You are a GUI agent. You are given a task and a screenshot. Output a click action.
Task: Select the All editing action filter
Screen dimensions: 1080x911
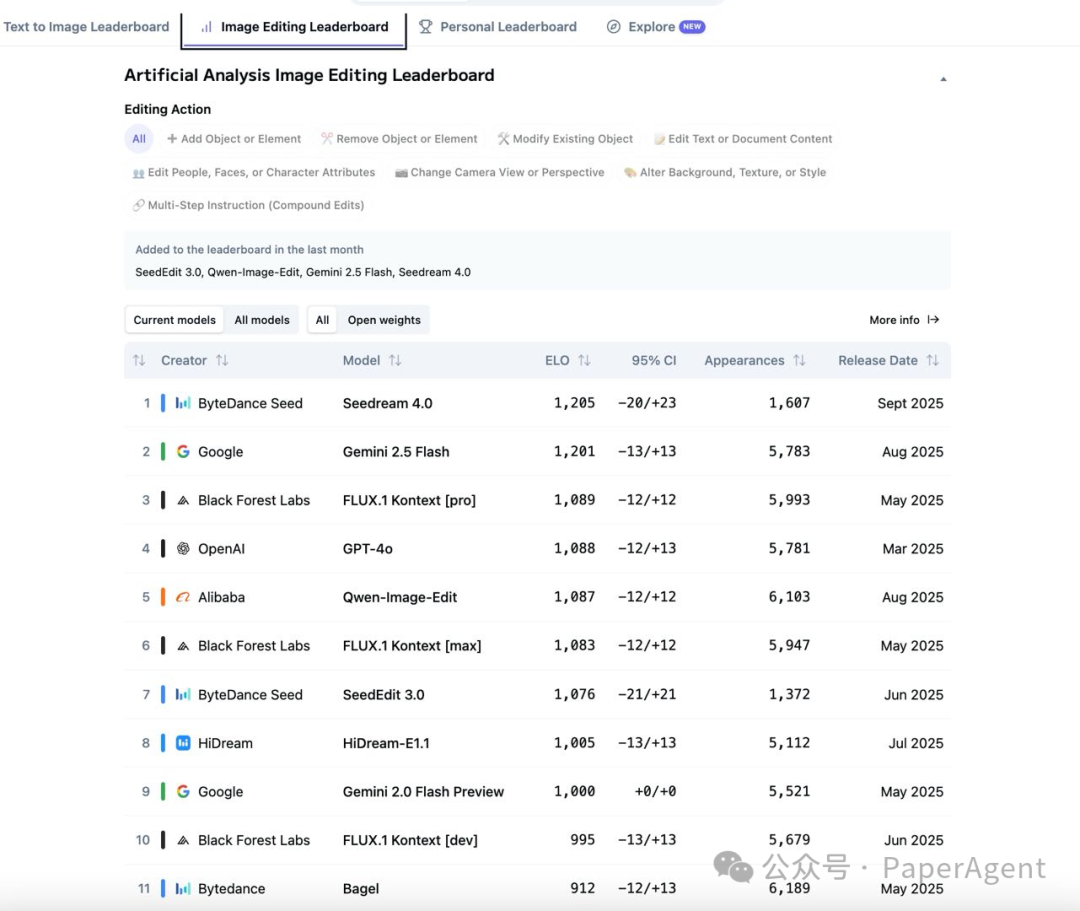tap(138, 138)
